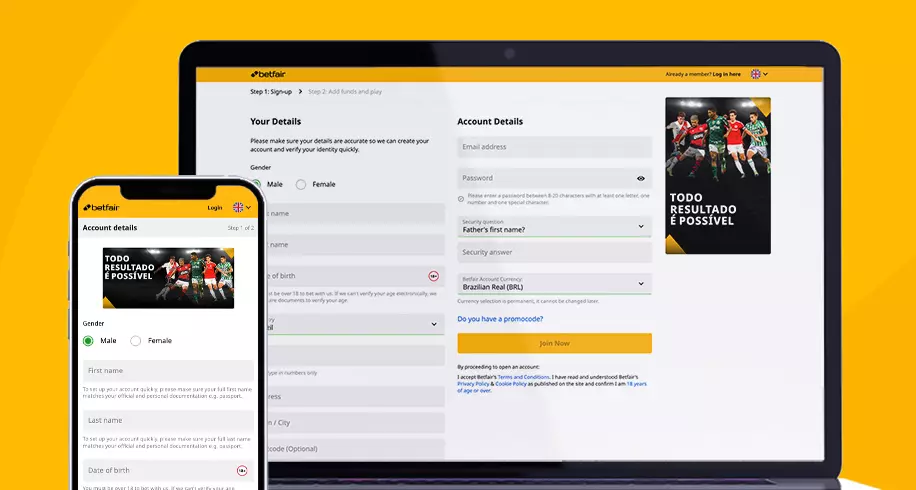The image size is (916, 490).
Task: Click the First name field on the phone
Action: coord(168,371)
